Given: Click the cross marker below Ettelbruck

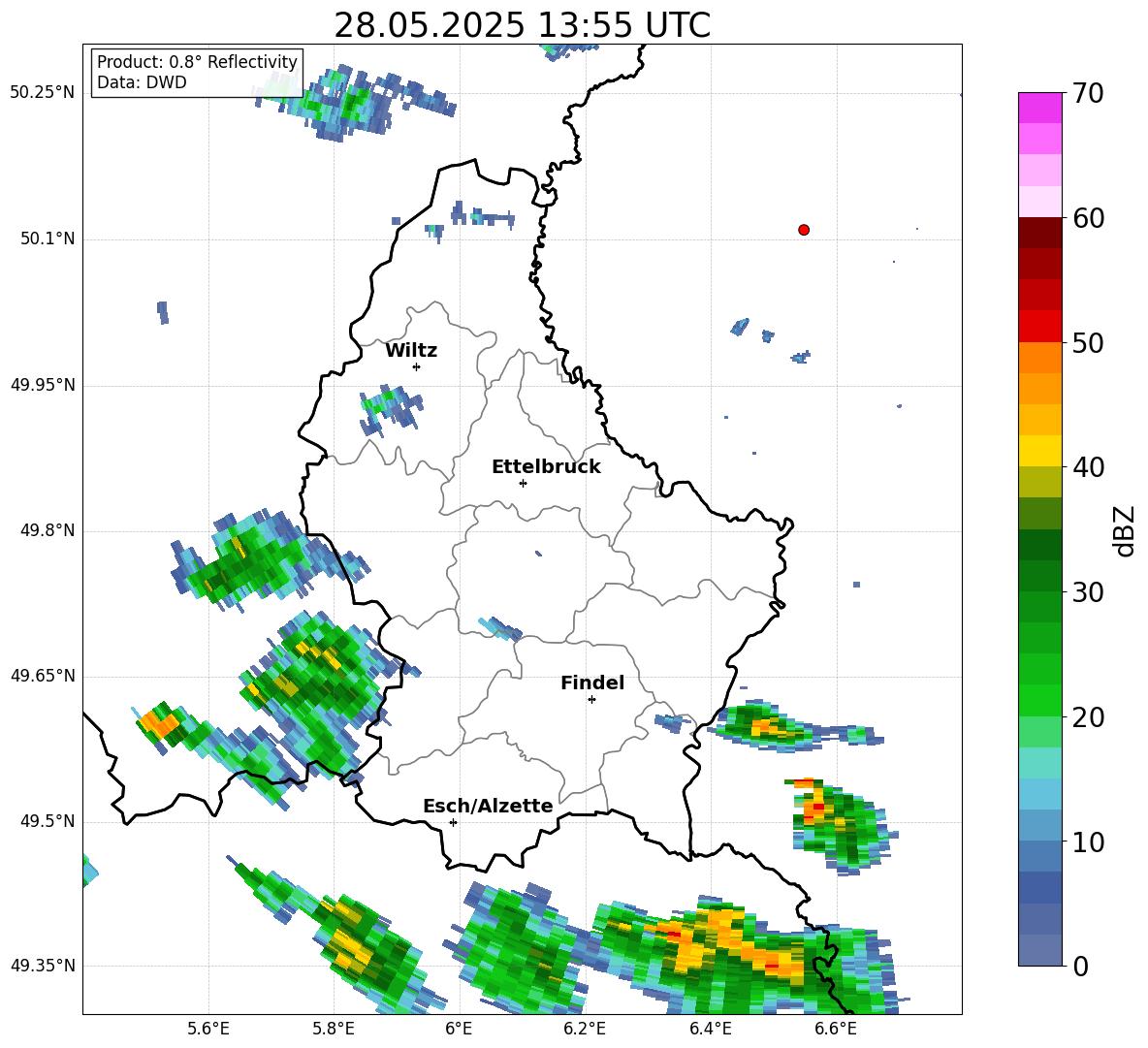Looking at the screenshot, I should [523, 483].
